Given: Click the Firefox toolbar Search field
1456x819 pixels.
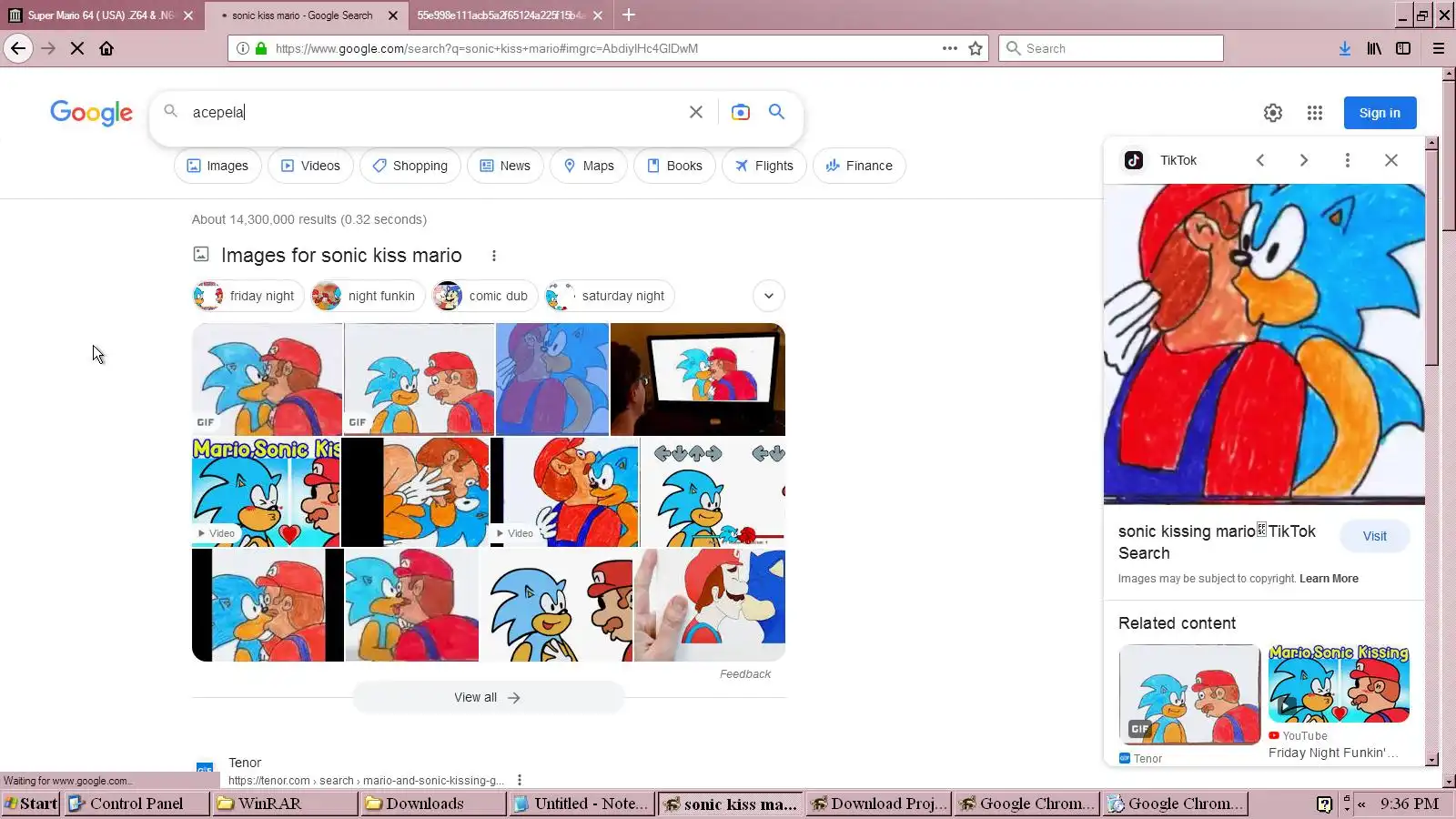Looking at the screenshot, I should pyautogui.click(x=1111, y=48).
